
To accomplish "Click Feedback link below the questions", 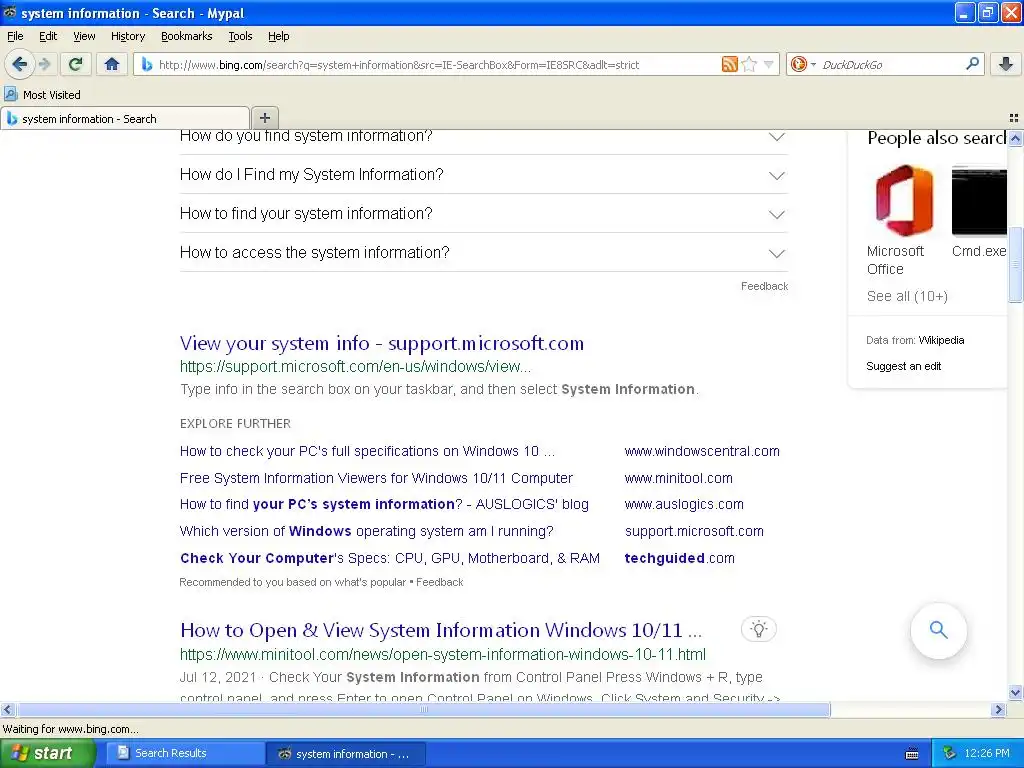I will tap(764, 286).
